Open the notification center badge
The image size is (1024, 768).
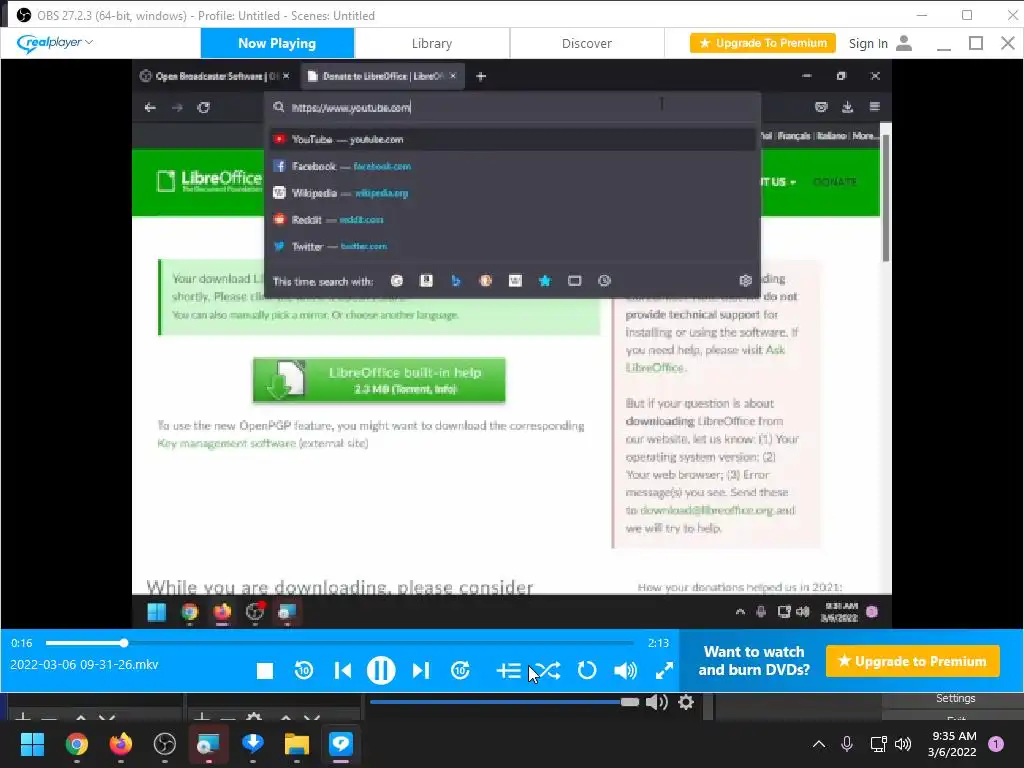point(996,744)
